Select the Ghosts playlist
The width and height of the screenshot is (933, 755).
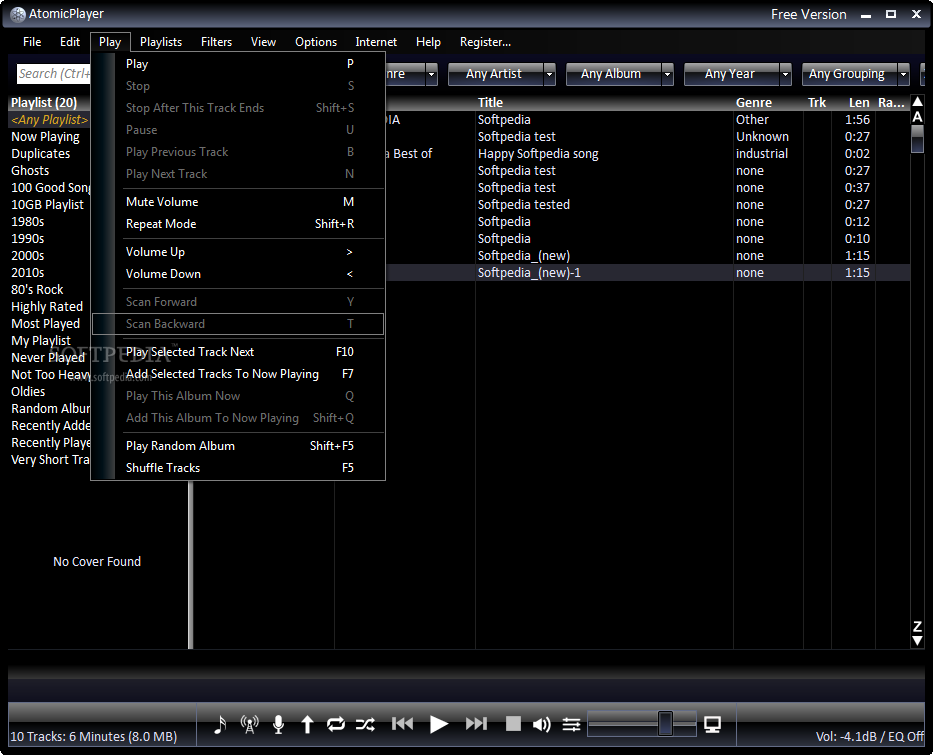pyautogui.click(x=30, y=171)
